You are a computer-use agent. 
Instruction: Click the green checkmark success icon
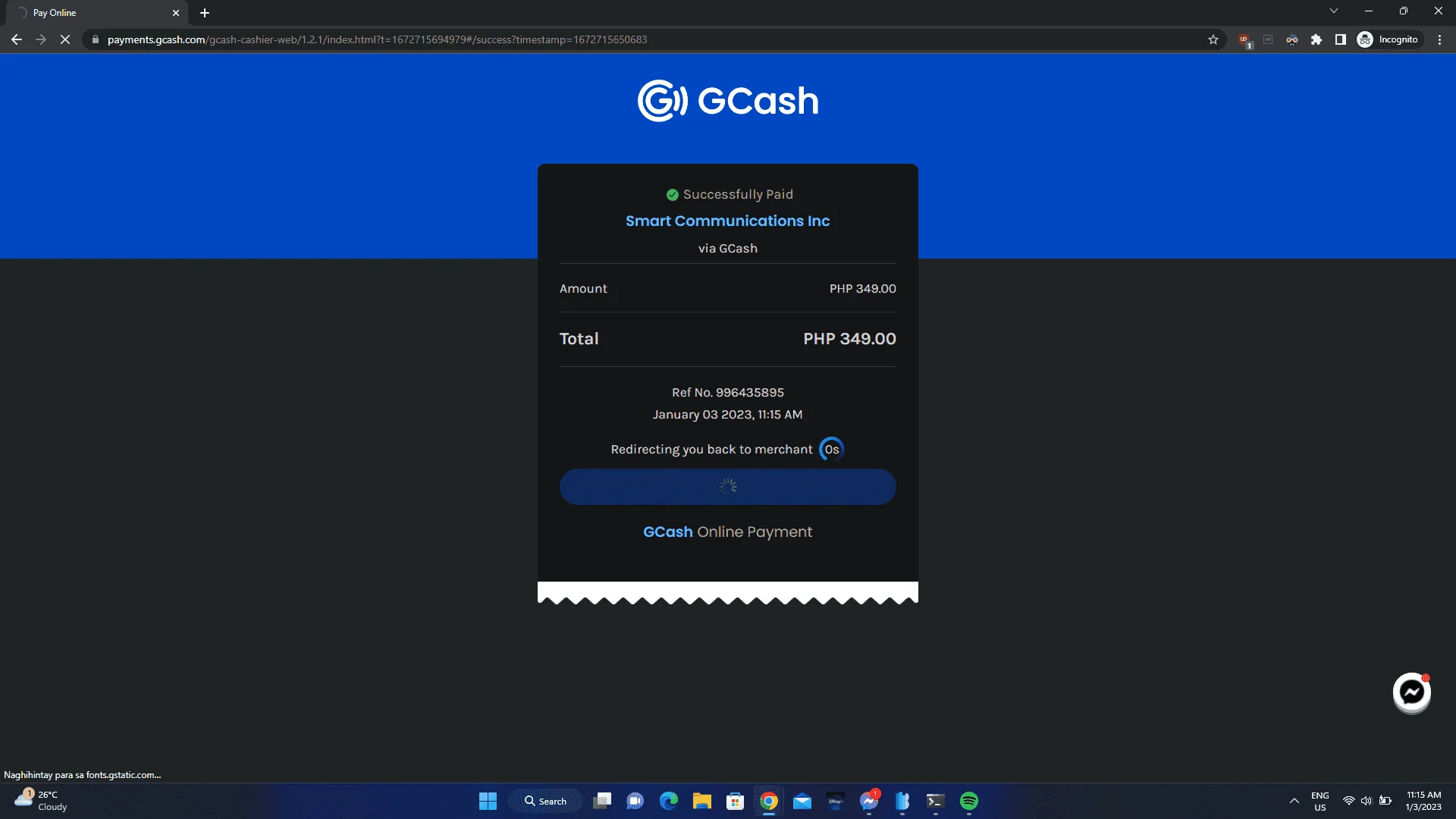[x=672, y=195]
